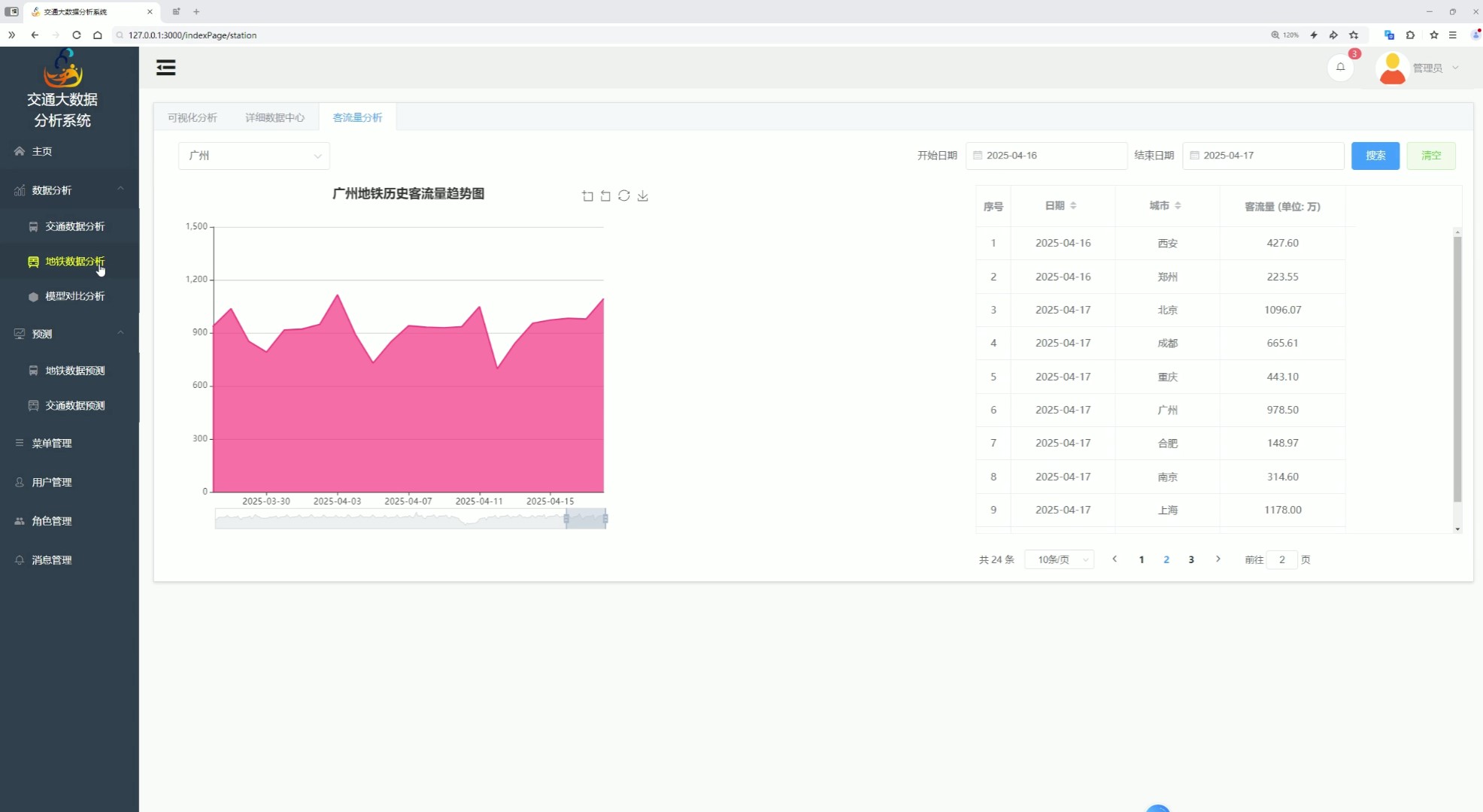Click the browser reload icon
This screenshot has width=1483, height=812.
tap(76, 35)
